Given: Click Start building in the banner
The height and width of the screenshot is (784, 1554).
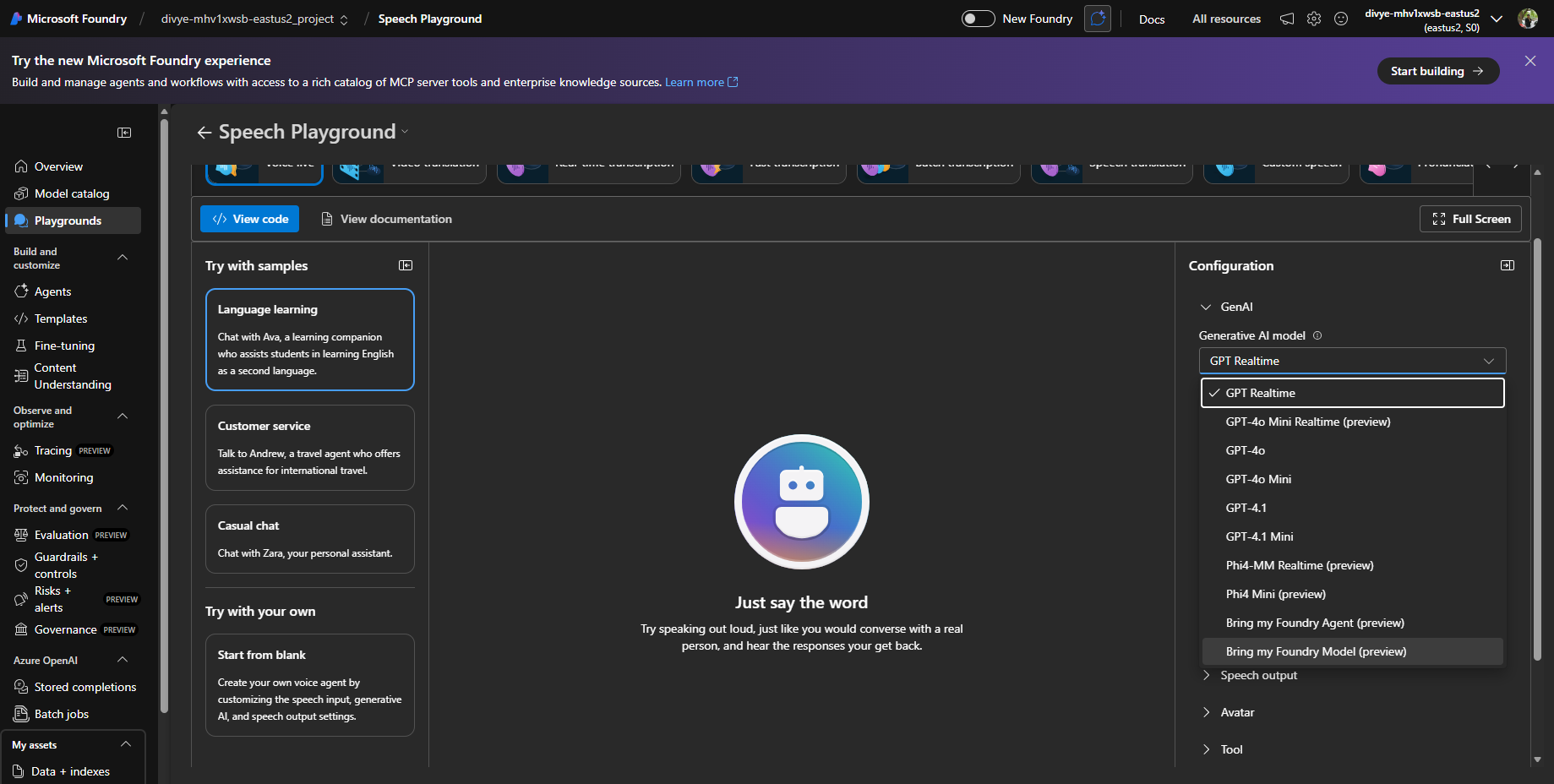Looking at the screenshot, I should click(1438, 71).
